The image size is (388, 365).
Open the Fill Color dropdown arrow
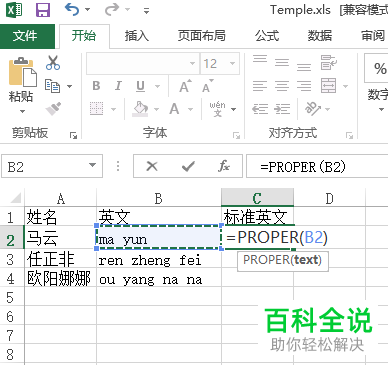click(x=156, y=109)
